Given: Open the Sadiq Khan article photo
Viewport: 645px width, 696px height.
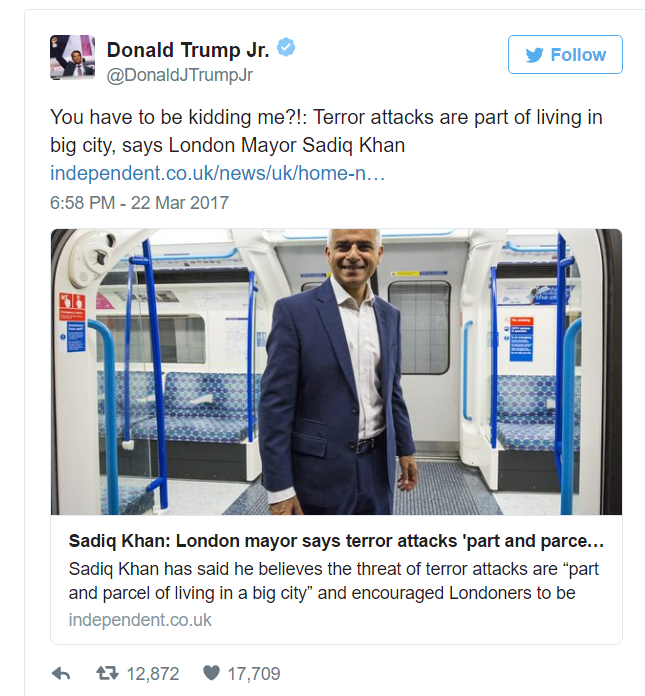Looking at the screenshot, I should click(336, 372).
